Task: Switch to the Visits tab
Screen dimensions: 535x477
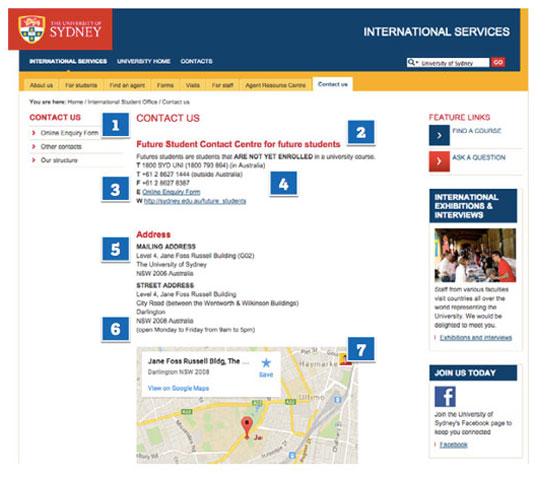Action: point(193,85)
